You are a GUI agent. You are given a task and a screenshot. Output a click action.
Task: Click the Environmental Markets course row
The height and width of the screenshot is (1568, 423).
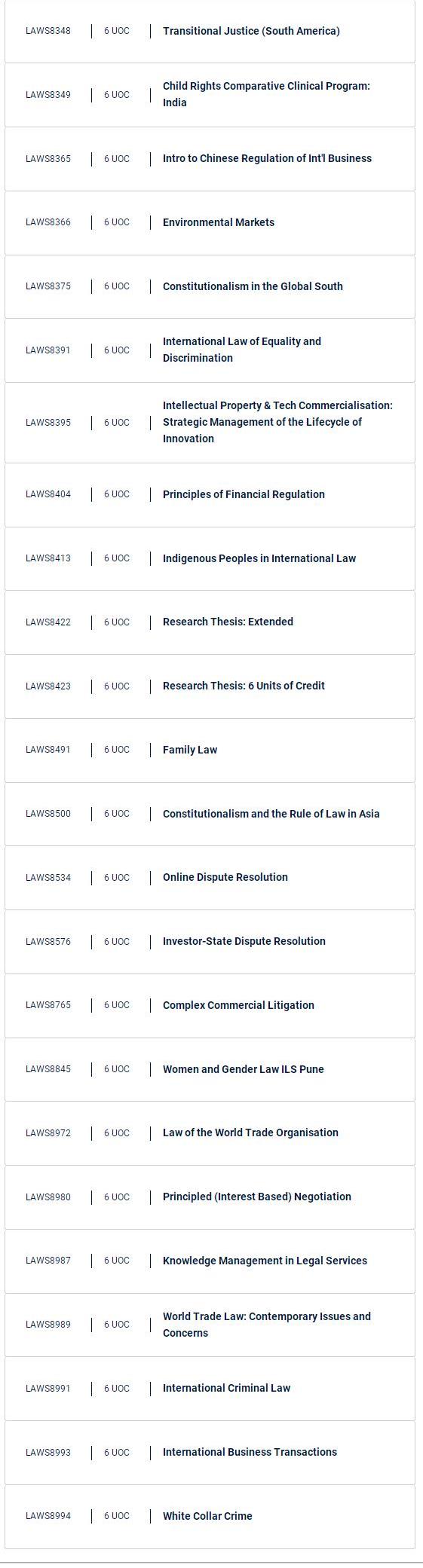pos(210,223)
